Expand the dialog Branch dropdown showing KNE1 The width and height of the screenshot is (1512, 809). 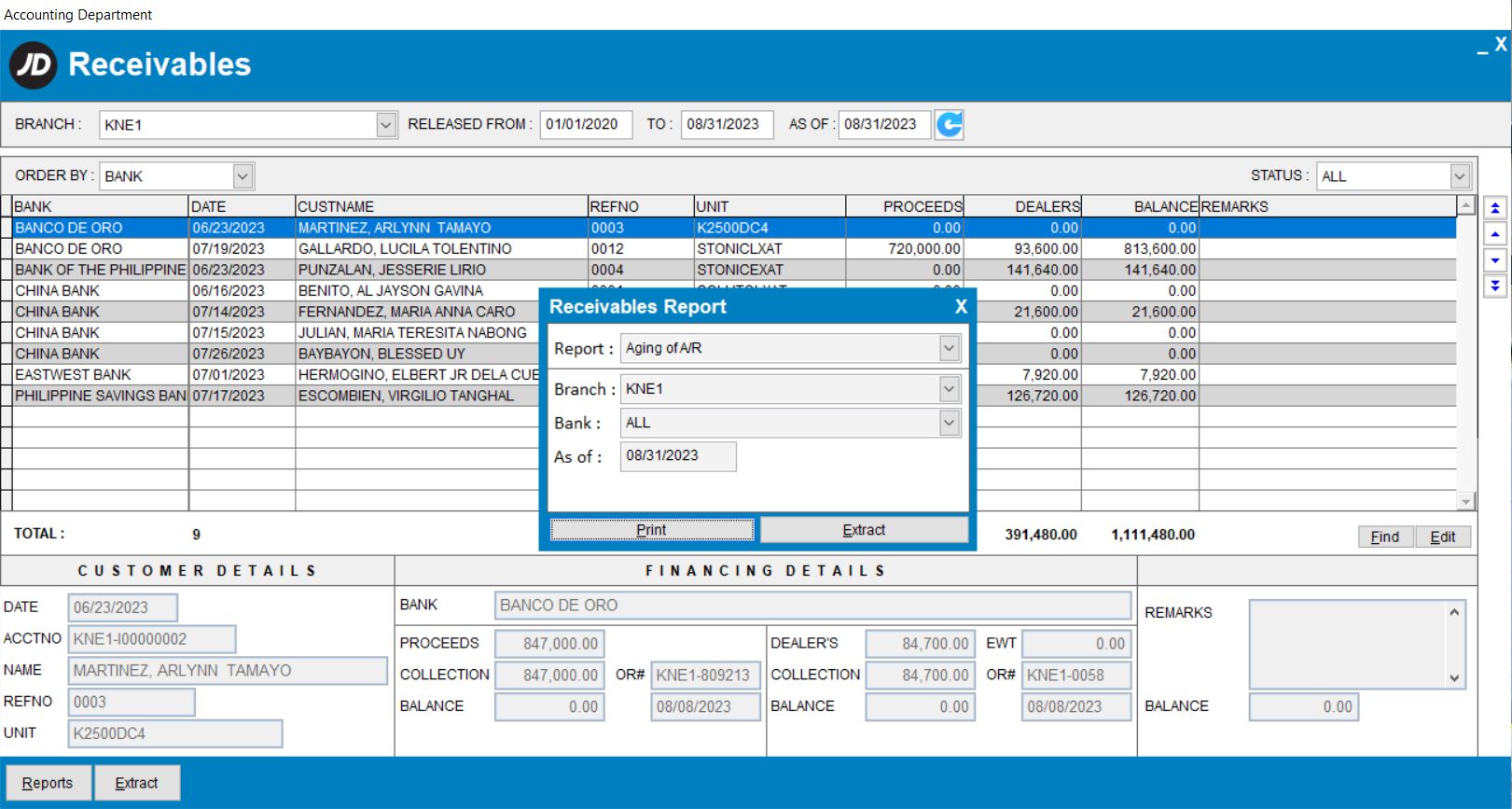click(949, 388)
